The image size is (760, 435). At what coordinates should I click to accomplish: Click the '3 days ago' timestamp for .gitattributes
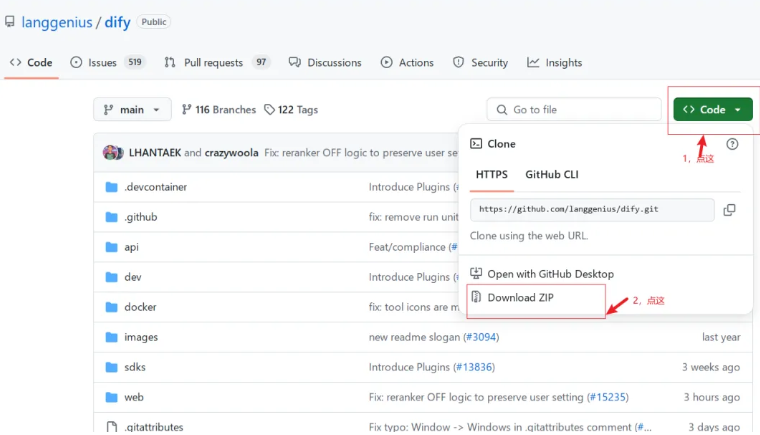coord(714,427)
